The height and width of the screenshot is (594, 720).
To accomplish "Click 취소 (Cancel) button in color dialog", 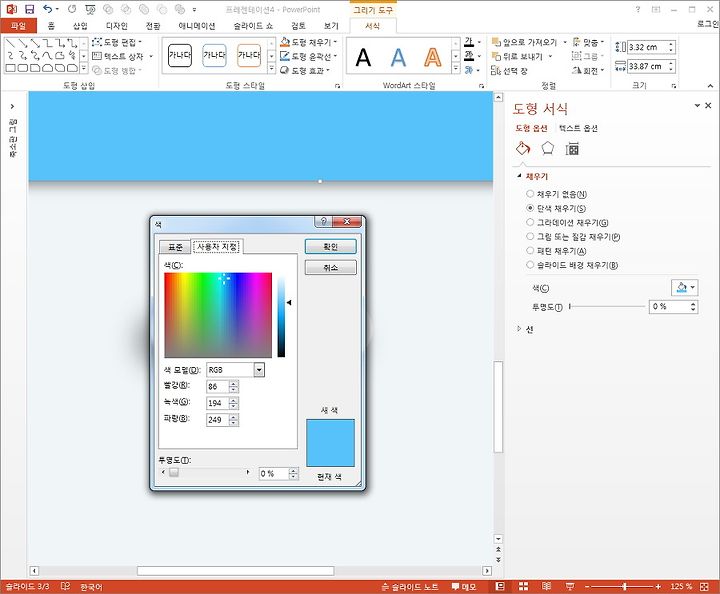I will pos(330,267).
